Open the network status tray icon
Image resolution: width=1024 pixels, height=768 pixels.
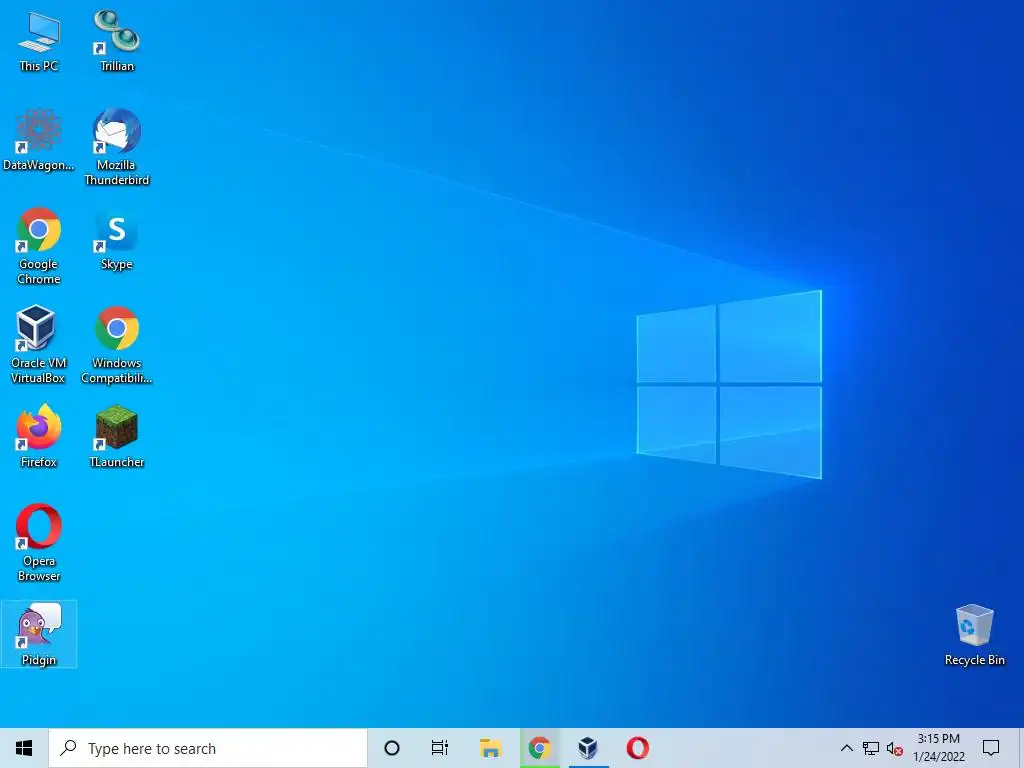coord(871,748)
